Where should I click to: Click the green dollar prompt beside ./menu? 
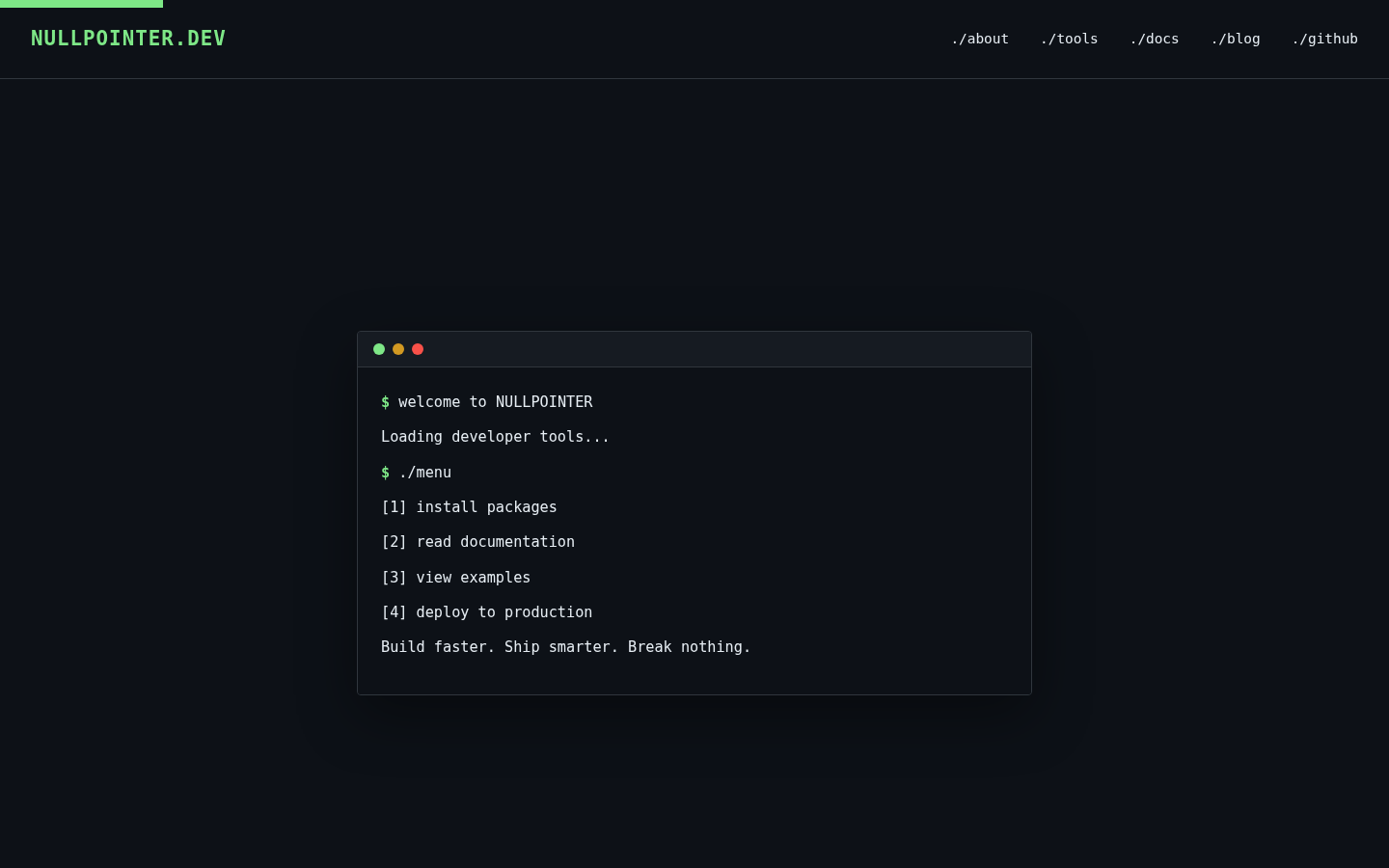[x=385, y=473]
